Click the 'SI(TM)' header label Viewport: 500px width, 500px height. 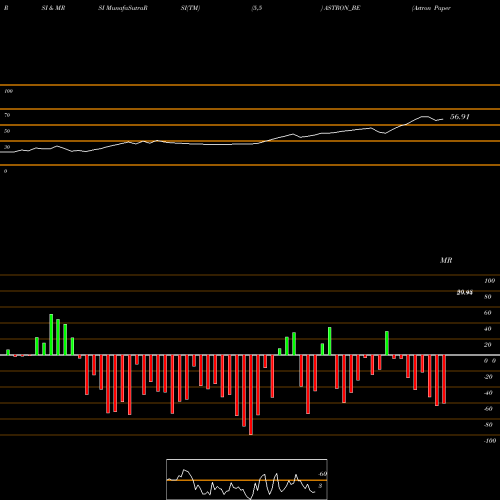pyautogui.click(x=190, y=8)
